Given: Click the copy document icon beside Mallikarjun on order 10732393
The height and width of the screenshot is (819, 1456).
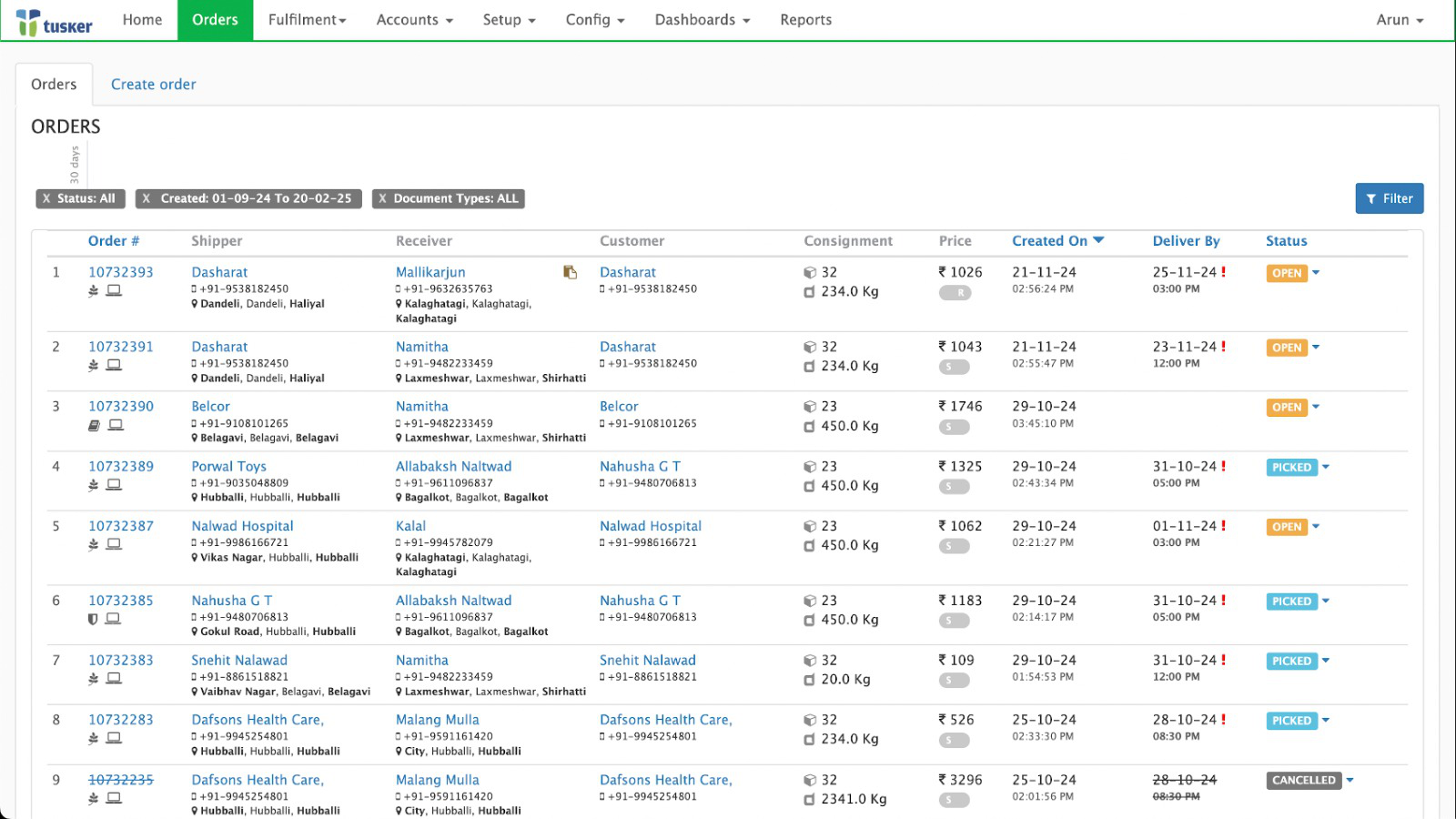Looking at the screenshot, I should (571, 272).
